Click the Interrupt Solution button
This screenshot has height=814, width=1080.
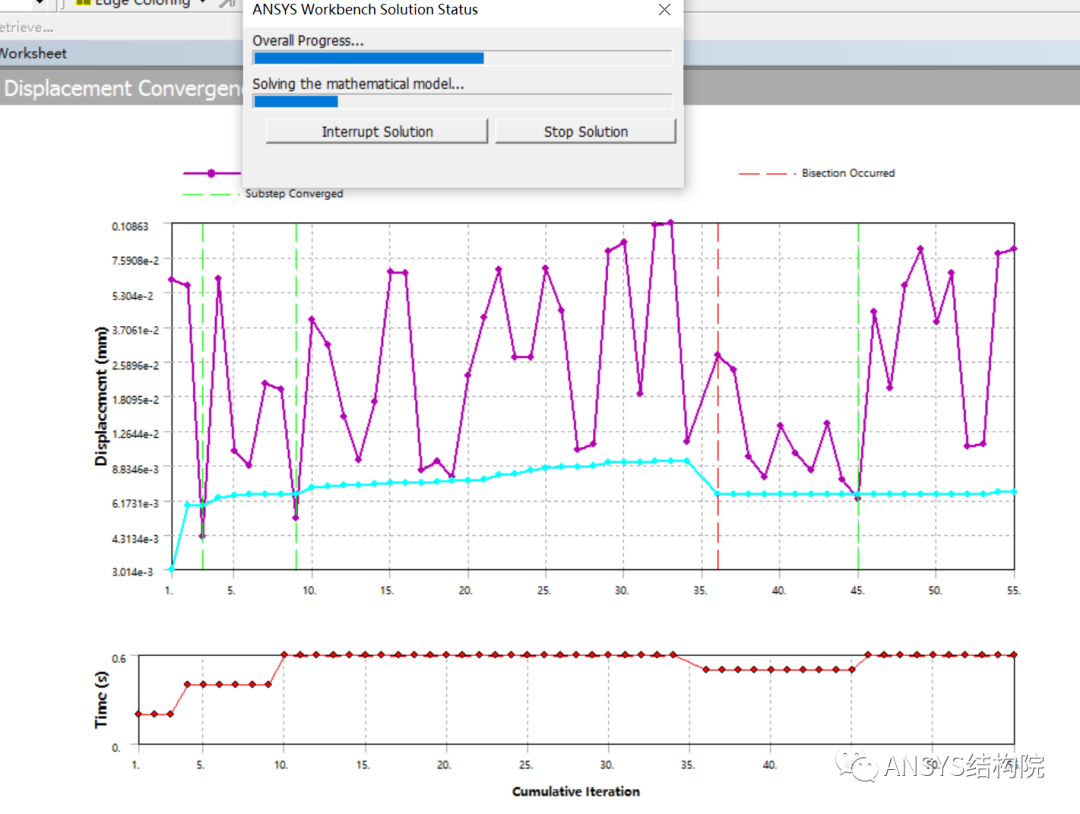coord(377,132)
